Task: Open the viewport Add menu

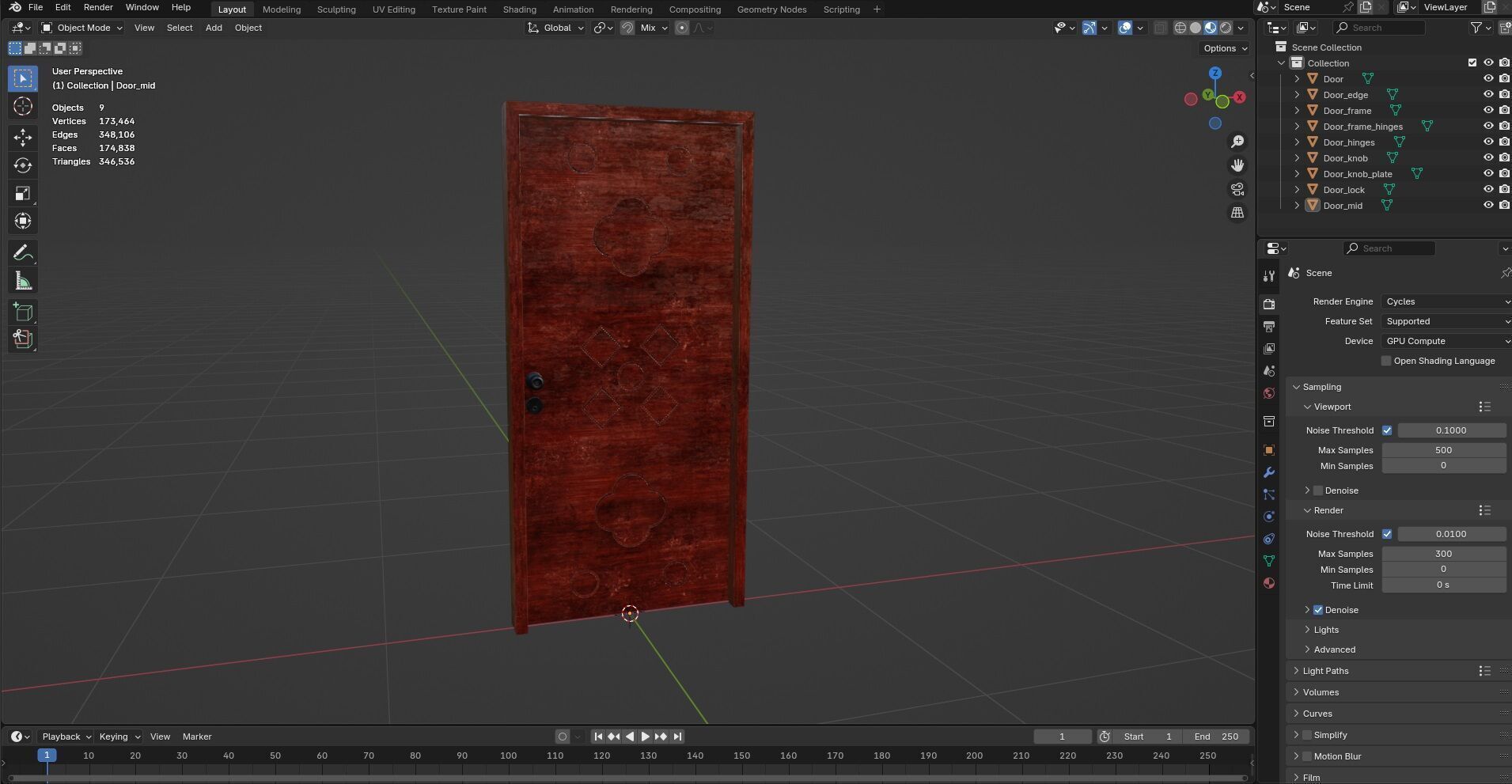Action: (x=214, y=28)
